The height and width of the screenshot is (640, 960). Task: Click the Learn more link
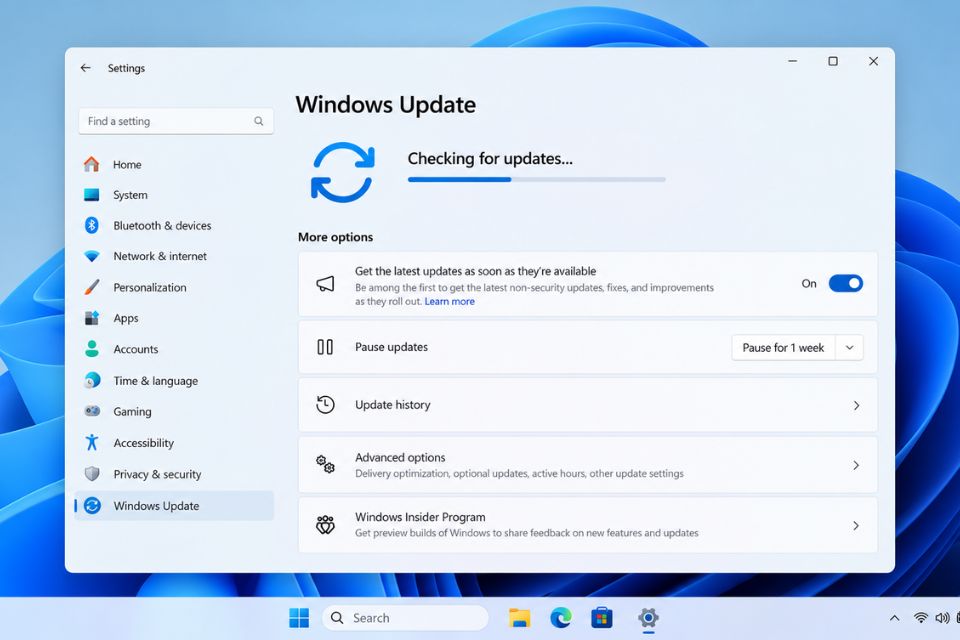click(x=449, y=301)
